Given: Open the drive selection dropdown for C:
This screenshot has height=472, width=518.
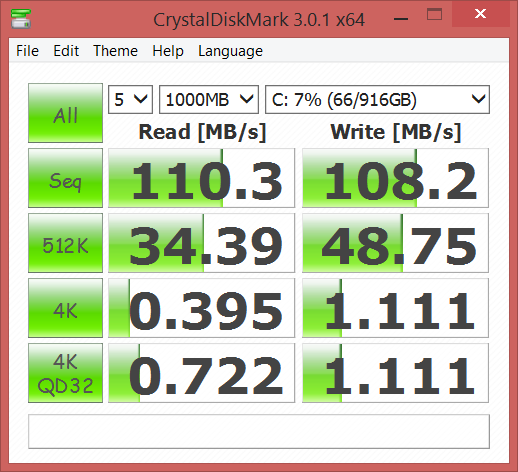Looking at the screenshot, I should pyautogui.click(x=377, y=99).
